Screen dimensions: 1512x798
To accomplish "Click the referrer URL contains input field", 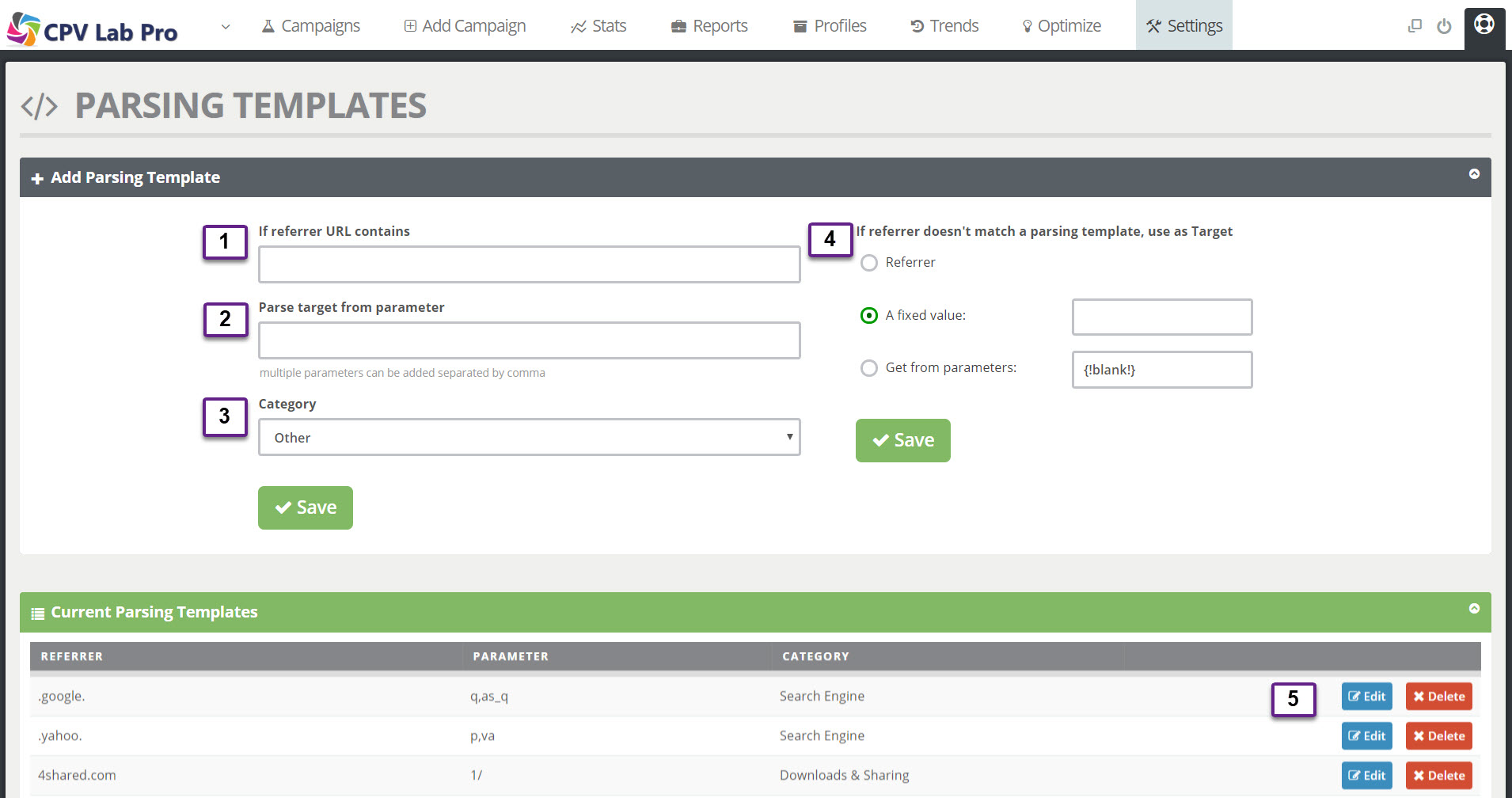I will 529,264.
